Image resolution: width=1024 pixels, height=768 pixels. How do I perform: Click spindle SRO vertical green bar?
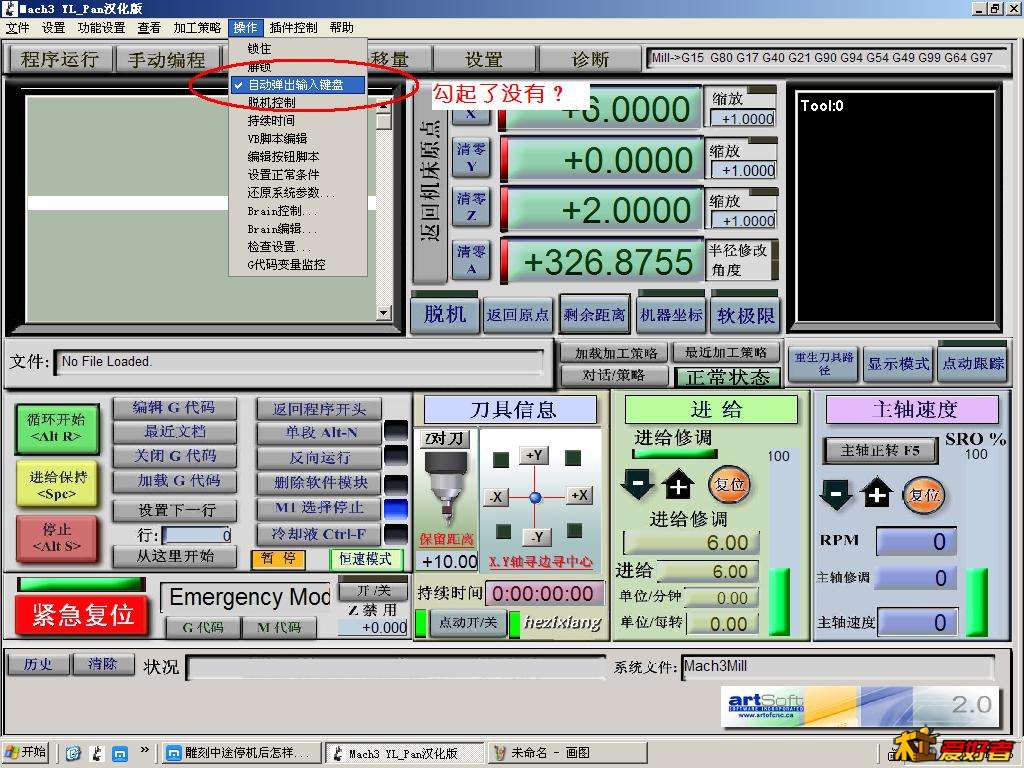(976, 601)
